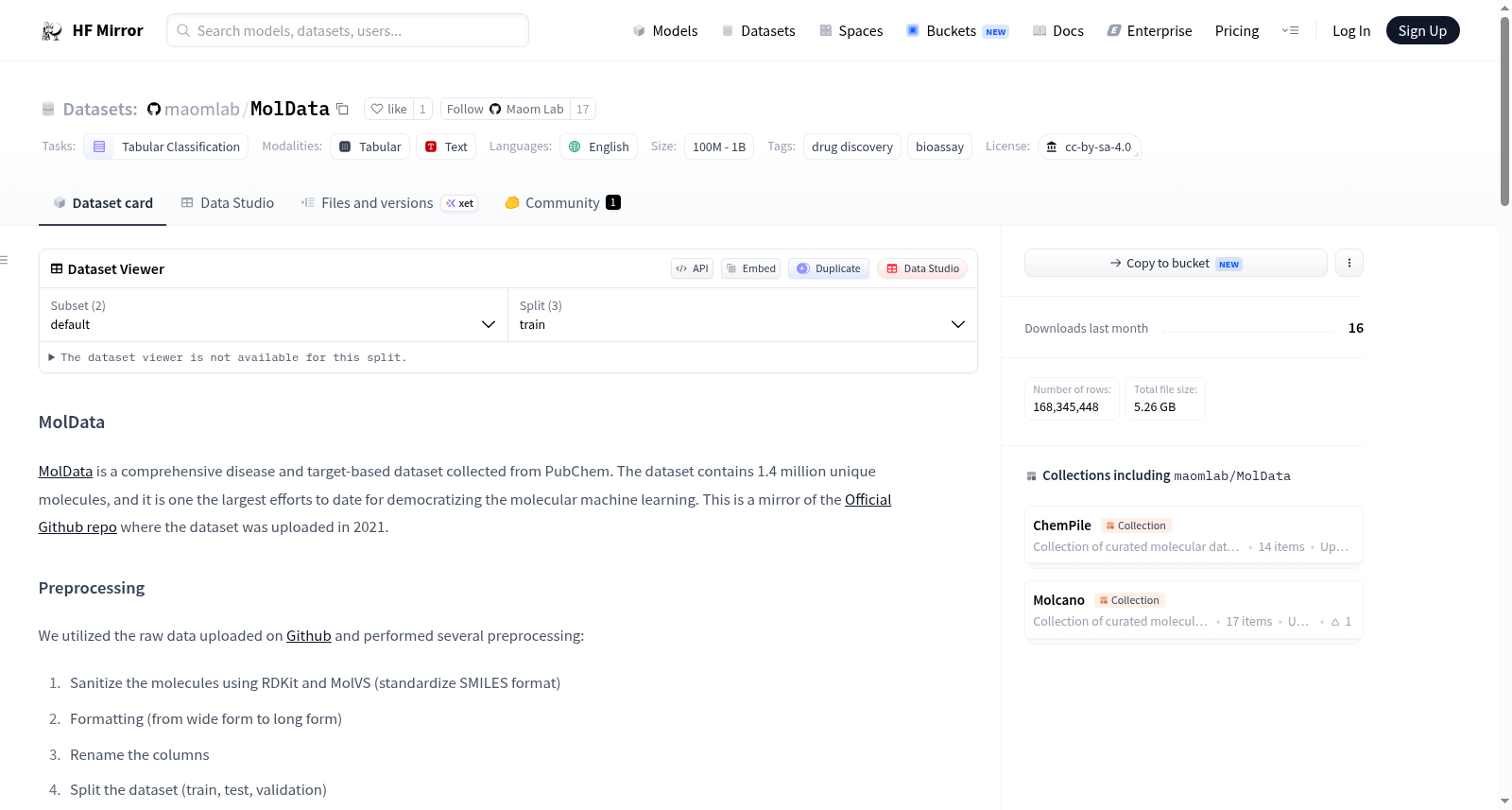Open Buckets in the navigation
1512x810 pixels.
point(957,30)
